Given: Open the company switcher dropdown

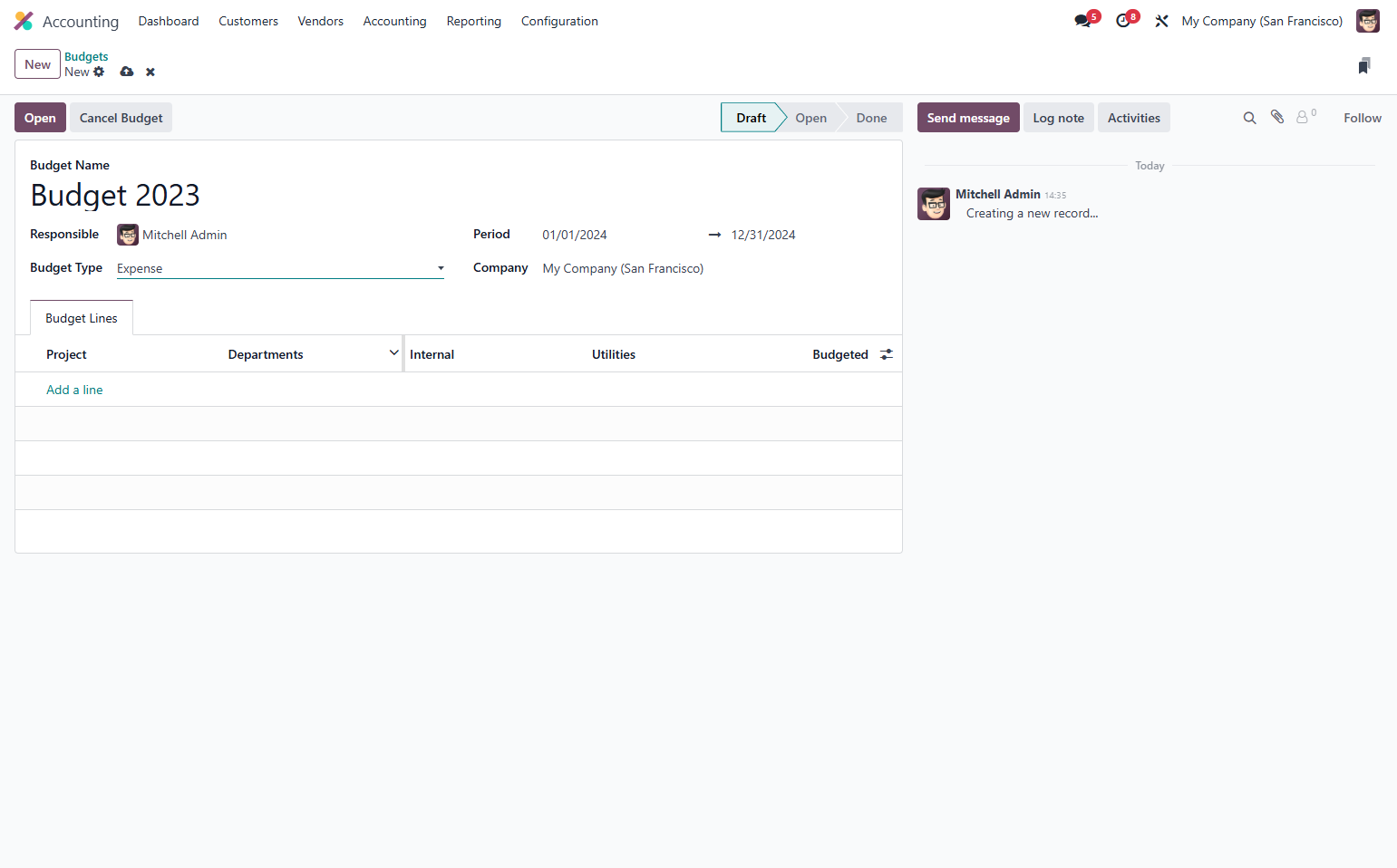Looking at the screenshot, I should point(1262,21).
